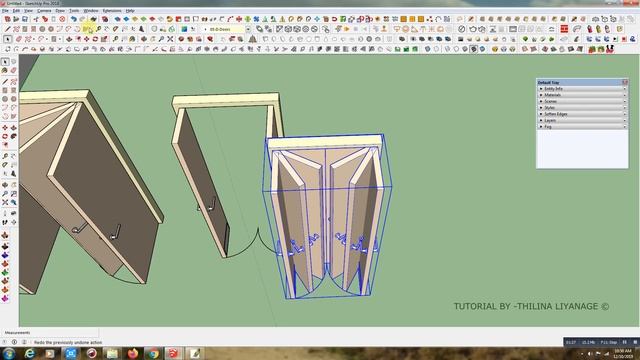The height and width of the screenshot is (360, 640).
Task: Select the Orbit tool in left toolbar
Action: (5, 185)
